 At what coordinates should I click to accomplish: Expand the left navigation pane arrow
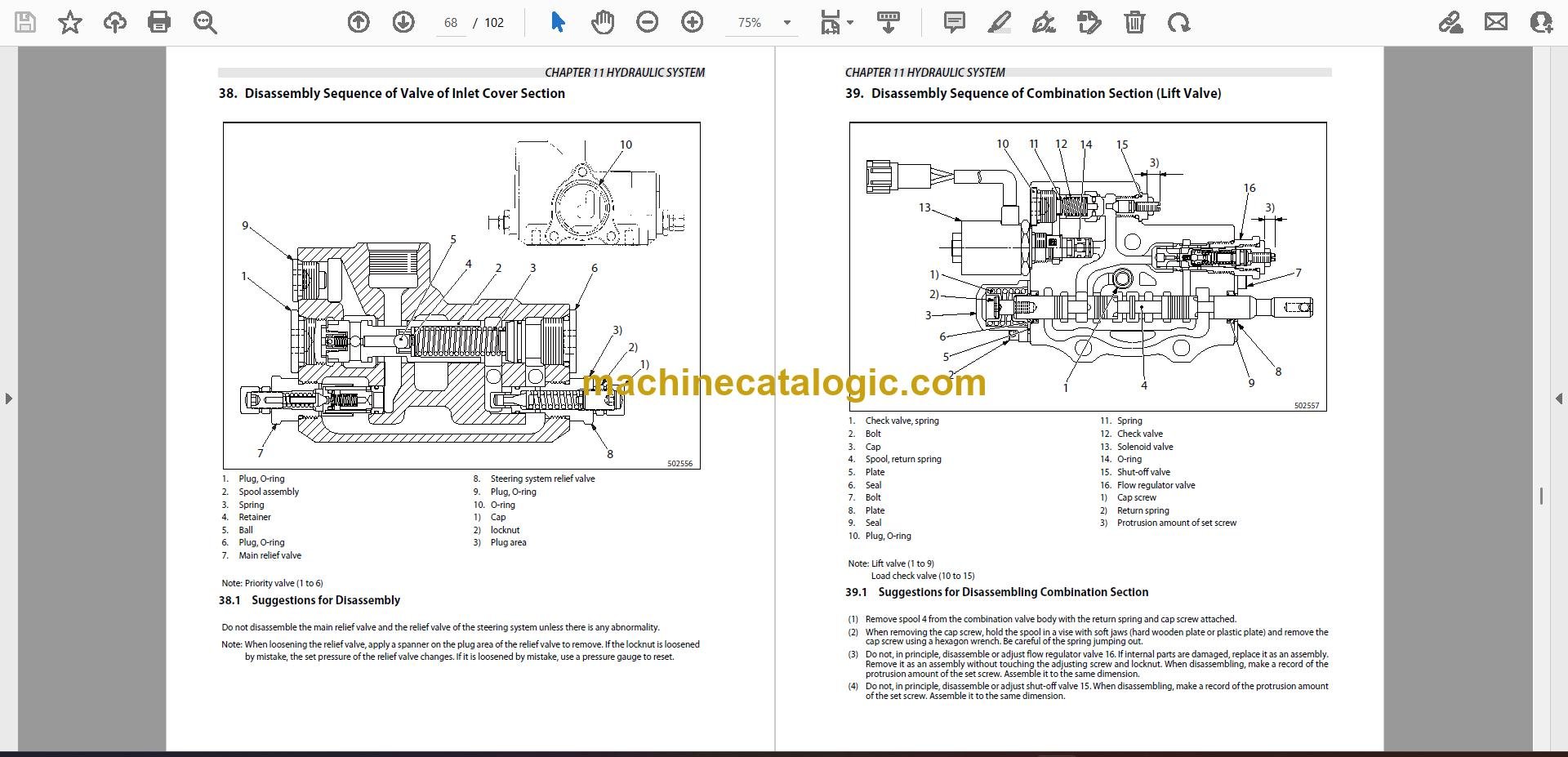point(9,399)
